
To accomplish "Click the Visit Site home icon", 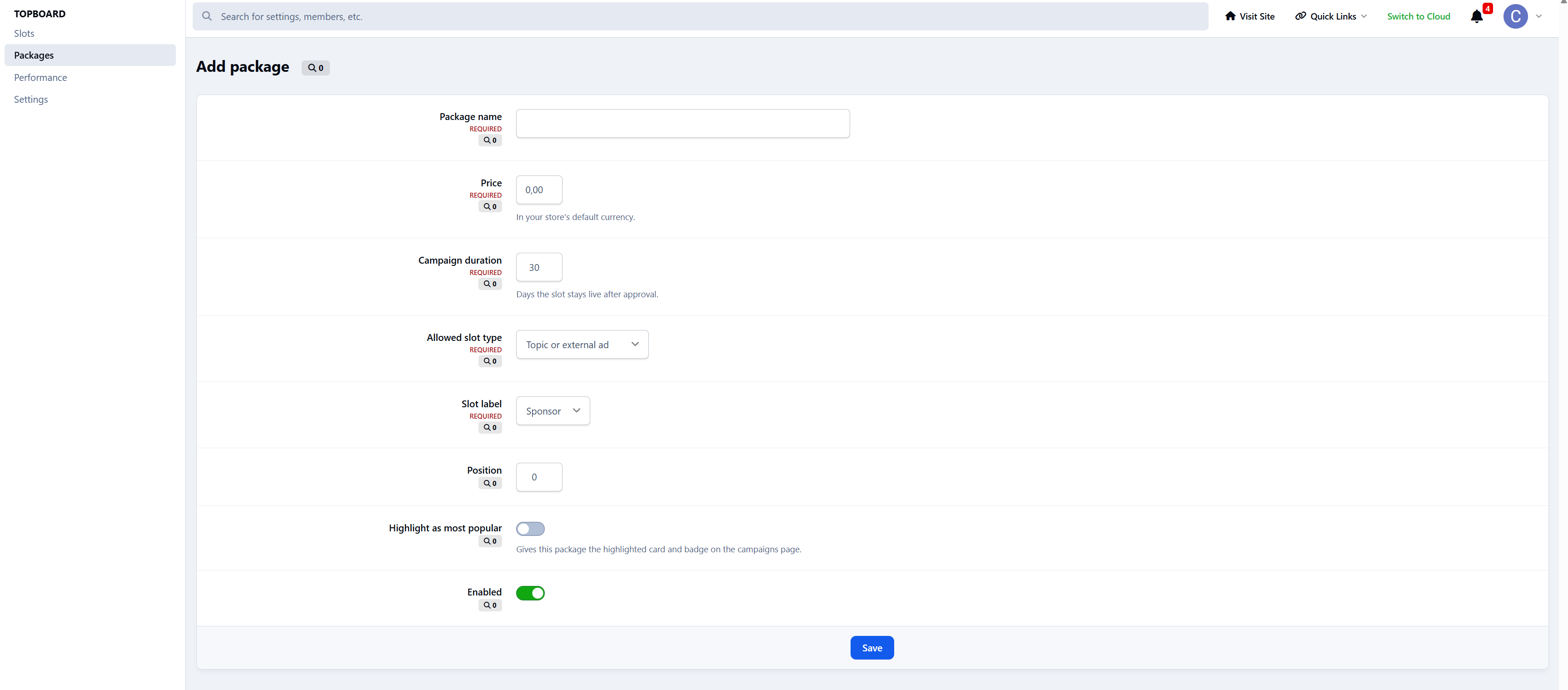I will [1230, 16].
